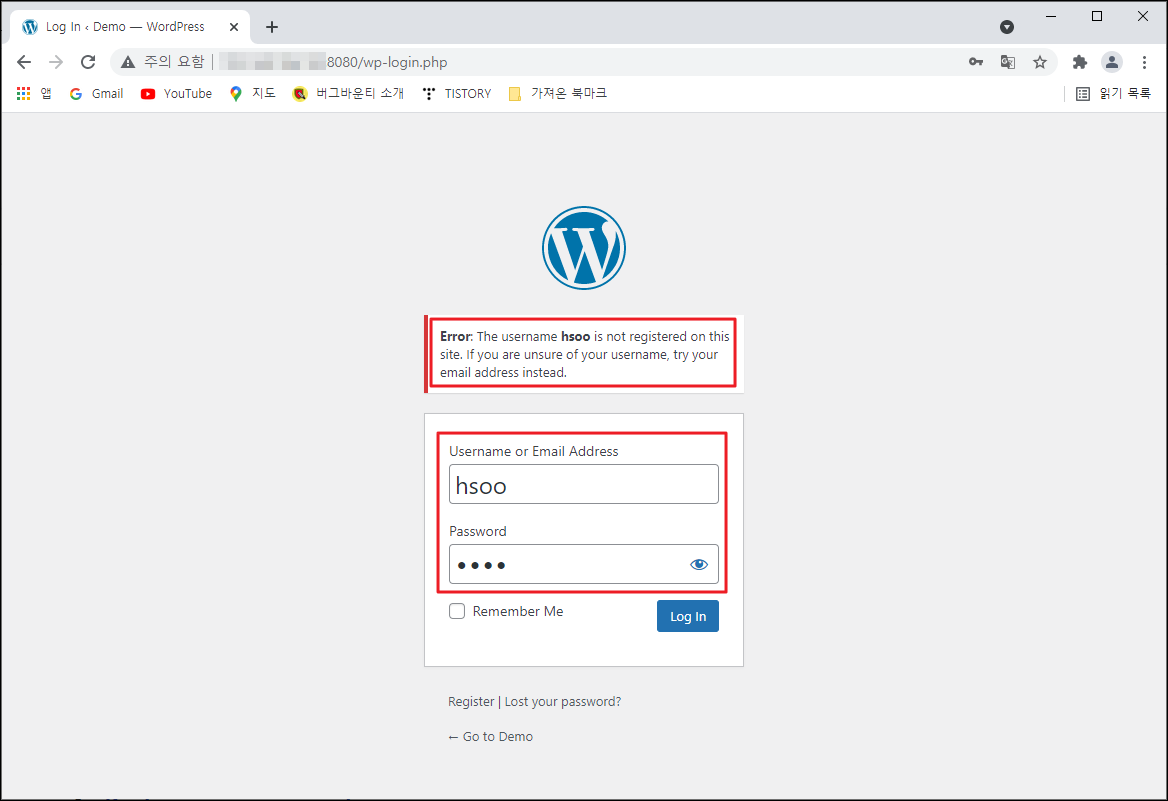This screenshot has height=801, width=1168.
Task: Click the address bar URL wp-login.php
Action: tap(387, 62)
